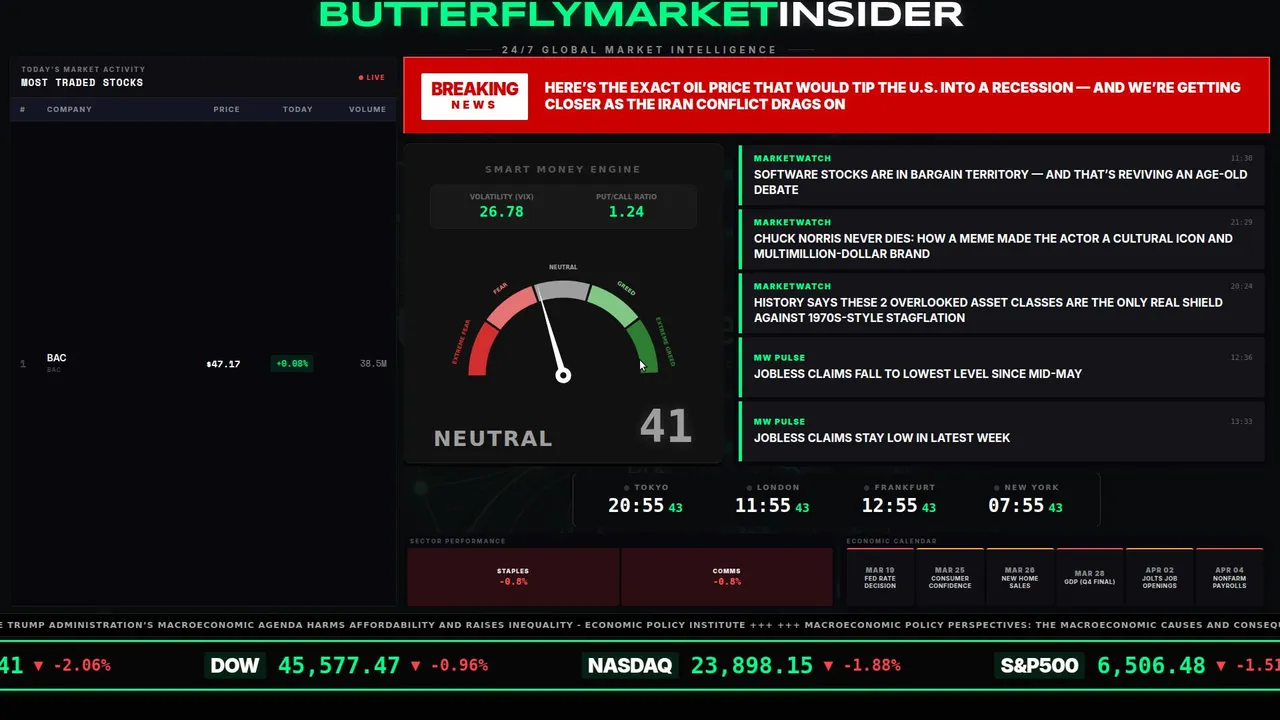1280x720 pixels.
Task: Click the ECONOMIC CALENDAR section label
Action: coord(891,541)
